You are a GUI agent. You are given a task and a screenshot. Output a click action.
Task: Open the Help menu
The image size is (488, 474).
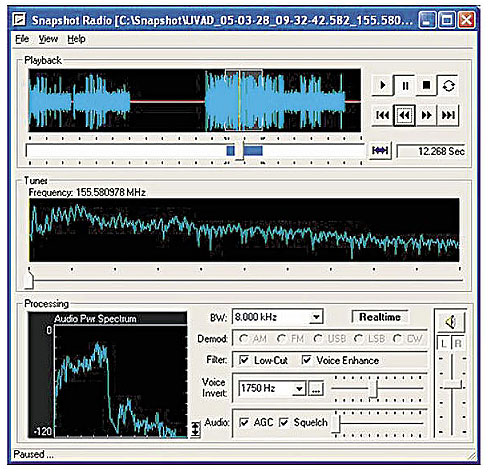click(76, 39)
